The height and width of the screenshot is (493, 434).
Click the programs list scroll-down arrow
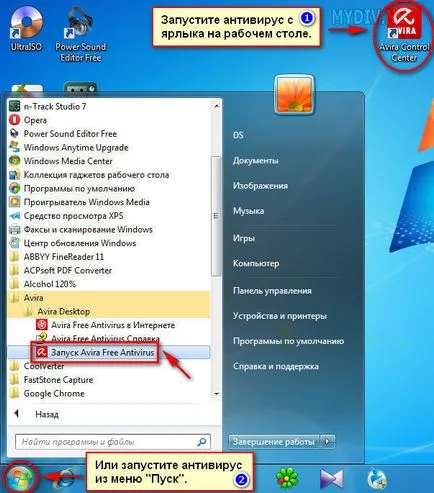pos(216,394)
